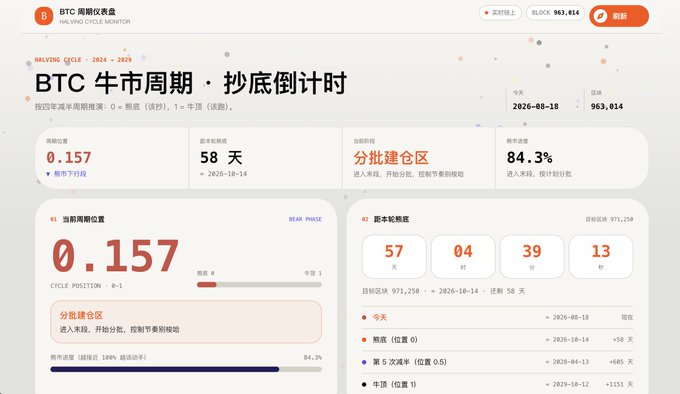
Task: Click the BTC 牛市周期 · 抄底倒计时 heading
Action: click(x=191, y=83)
